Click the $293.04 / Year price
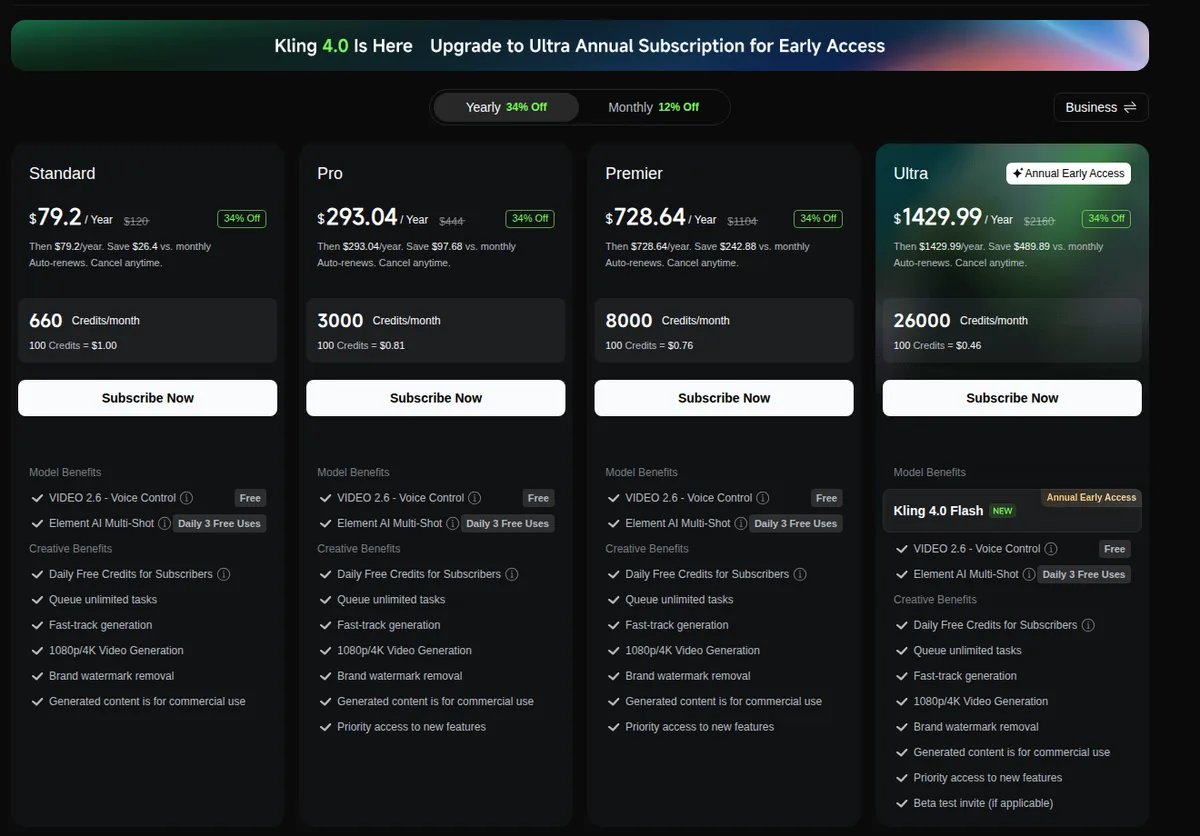This screenshot has width=1200, height=836. point(373,217)
